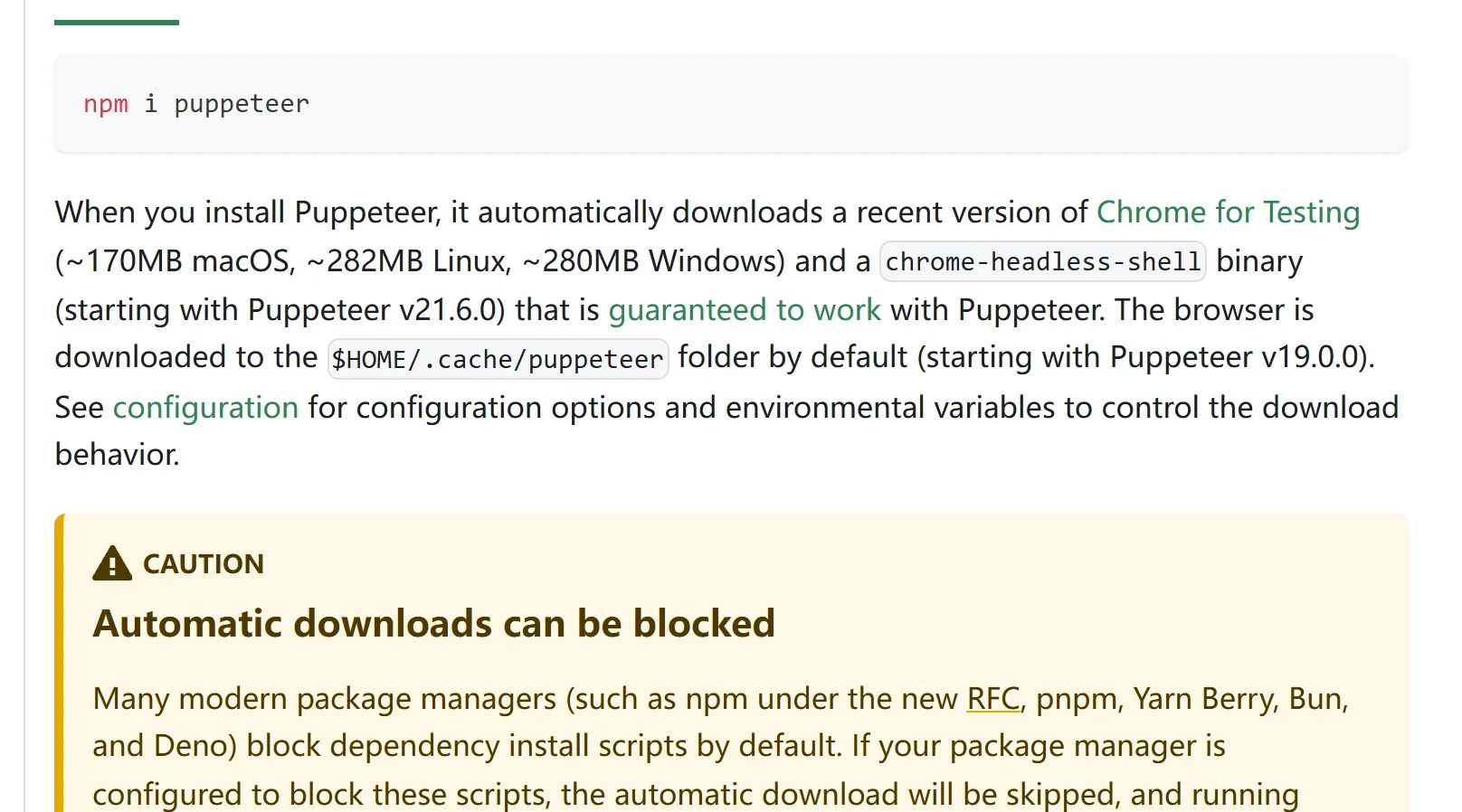
Task: Click the red 'npm' keyword in code
Action: [x=106, y=104]
